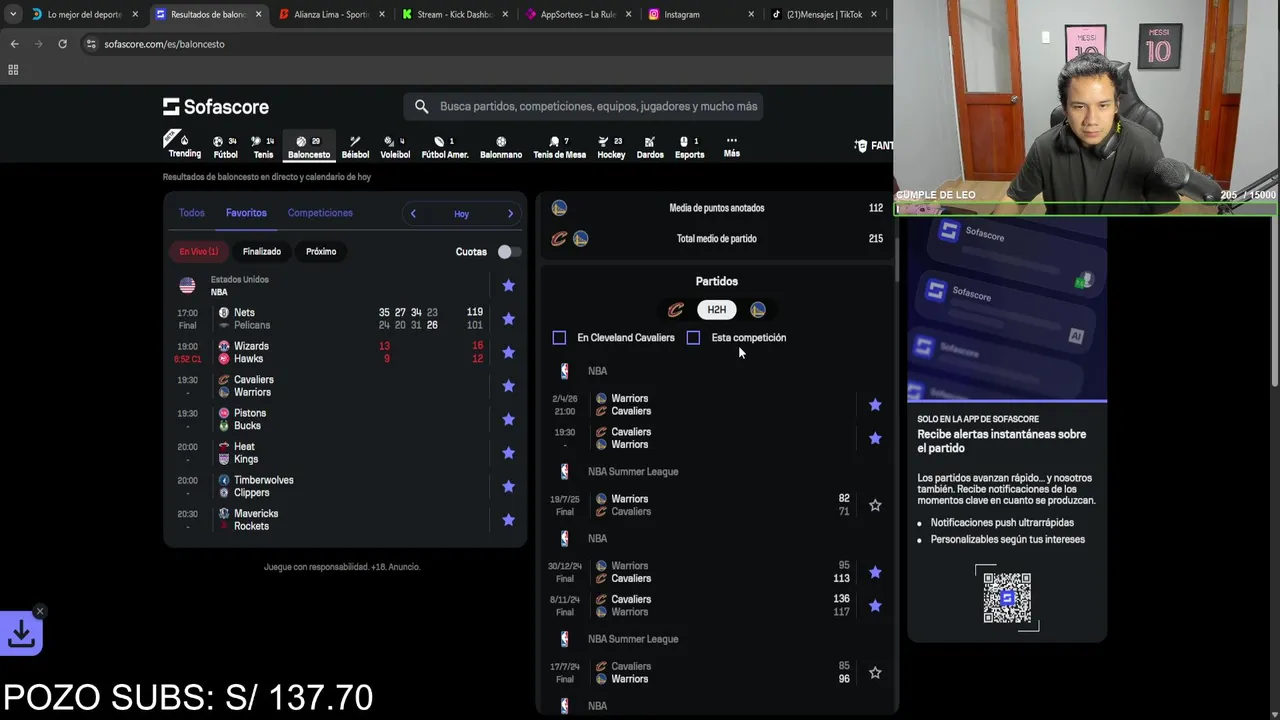1280x720 pixels.
Task: Go to previous day arrow
Action: pyautogui.click(x=413, y=213)
